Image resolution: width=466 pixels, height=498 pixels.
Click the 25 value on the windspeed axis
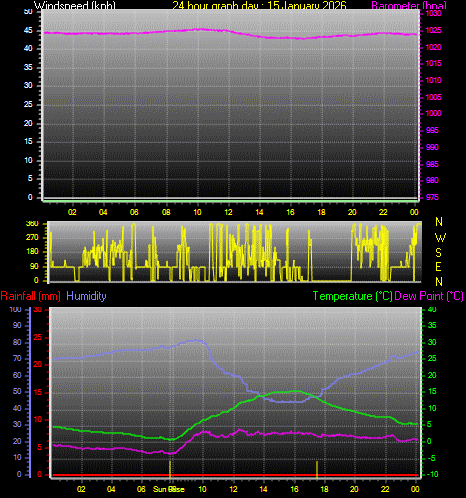tap(28, 105)
